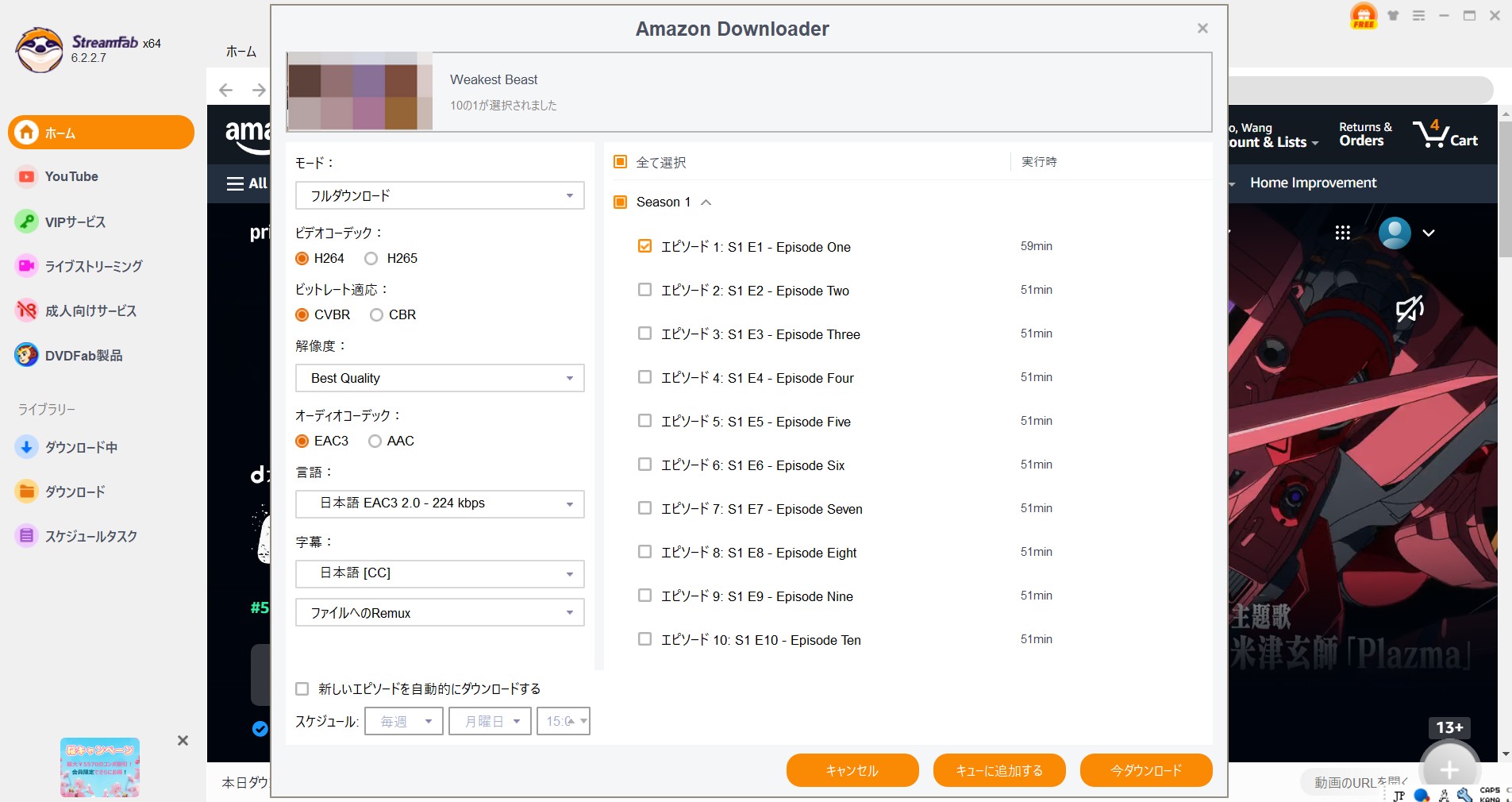Click the cancel button
This screenshot has width=1512, height=802.
[852, 770]
